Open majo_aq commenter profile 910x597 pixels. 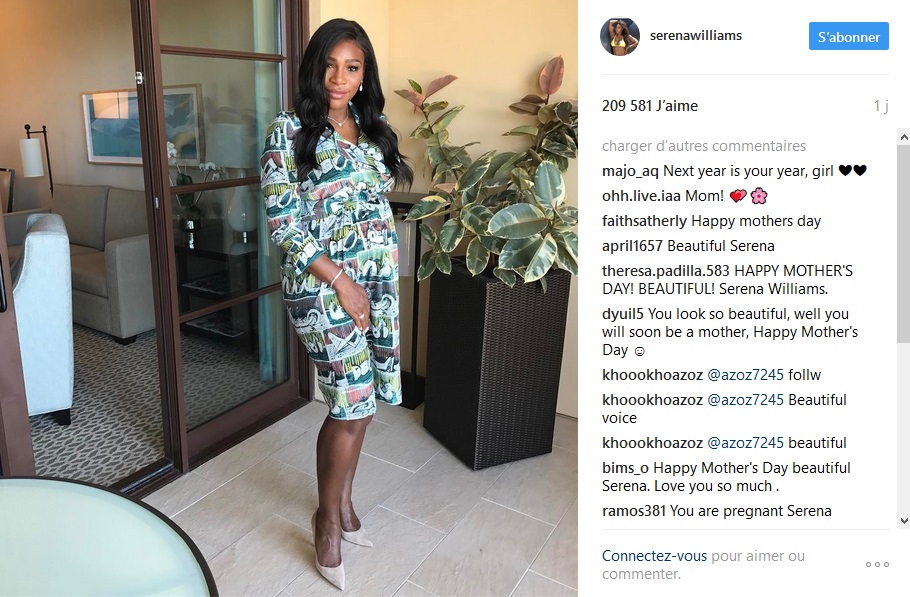tap(630, 171)
